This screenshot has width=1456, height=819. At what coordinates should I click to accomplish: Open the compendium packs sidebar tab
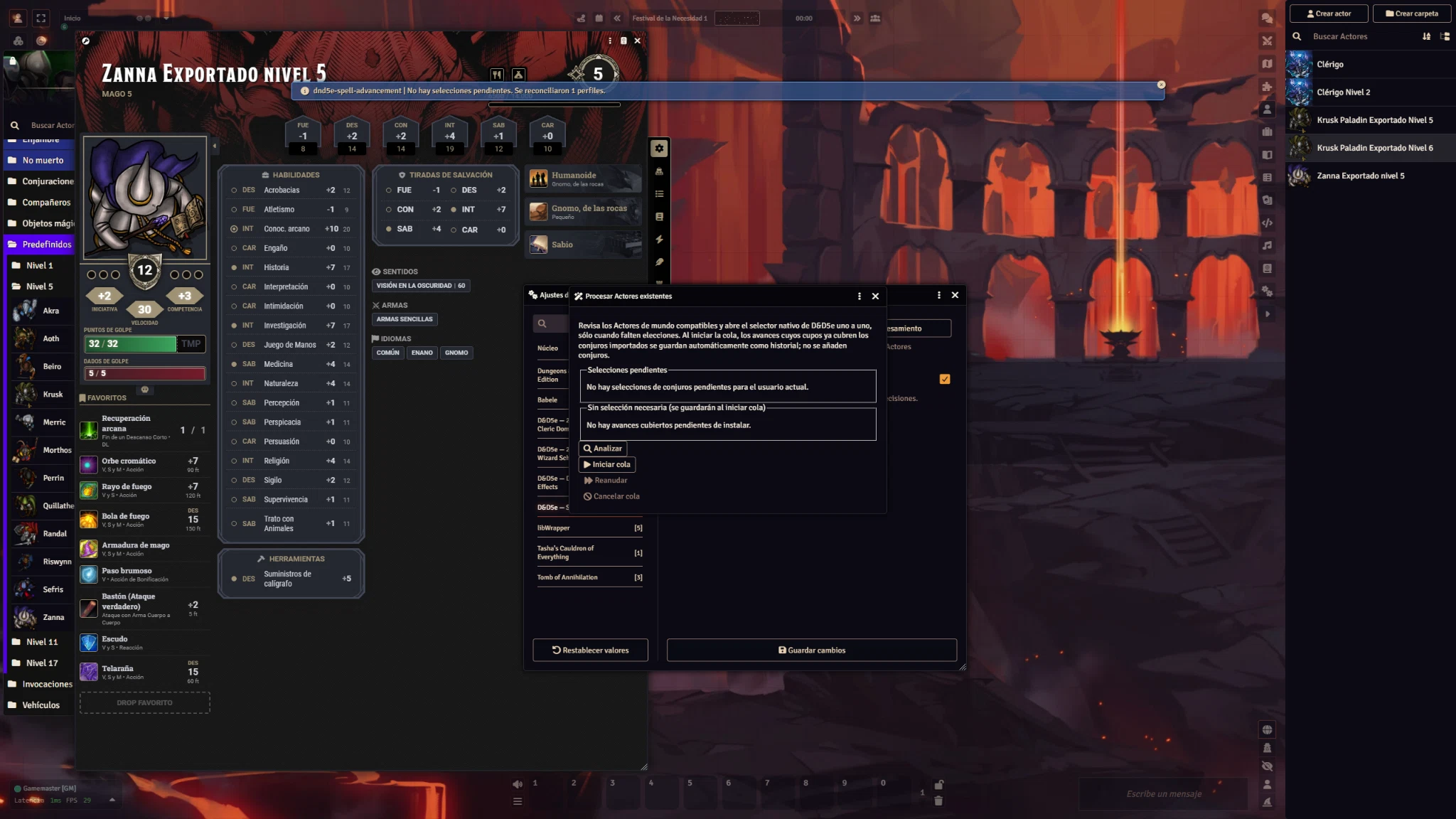coord(1267,269)
